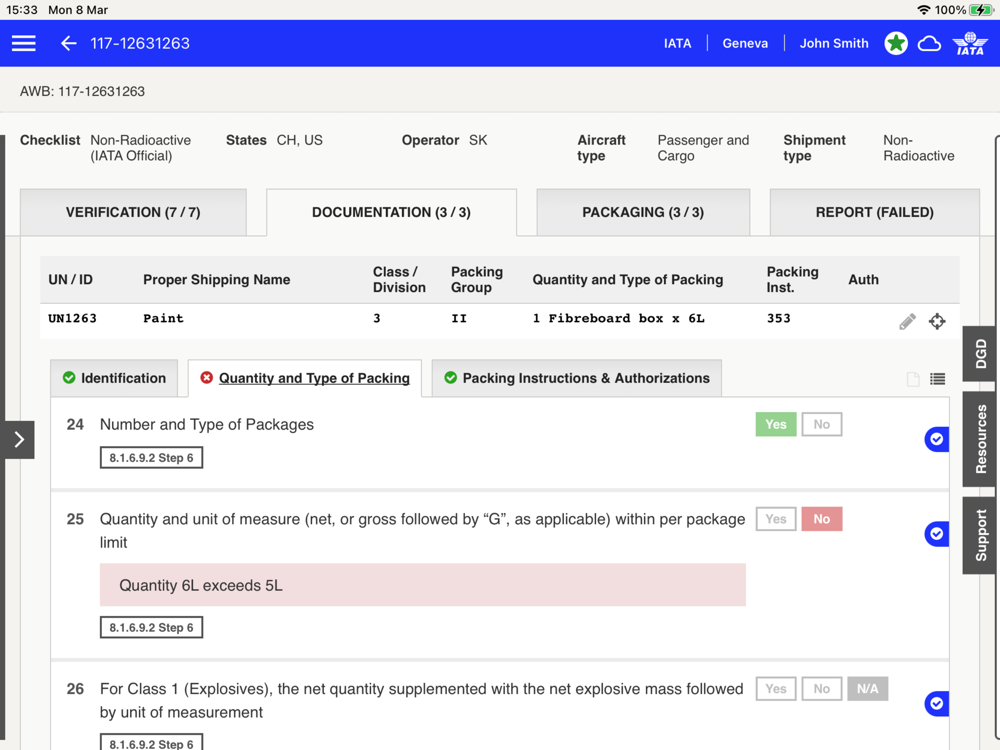Click the comment field 'Quantity 6L exceeds 5L'

(422, 585)
